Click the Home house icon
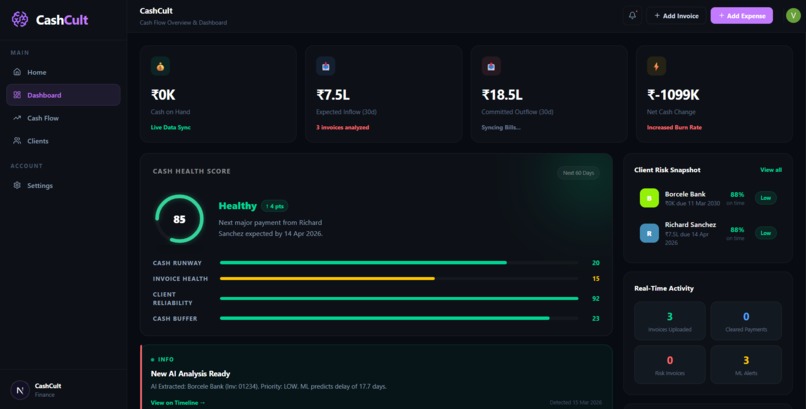The height and width of the screenshot is (409, 806). click(17, 72)
